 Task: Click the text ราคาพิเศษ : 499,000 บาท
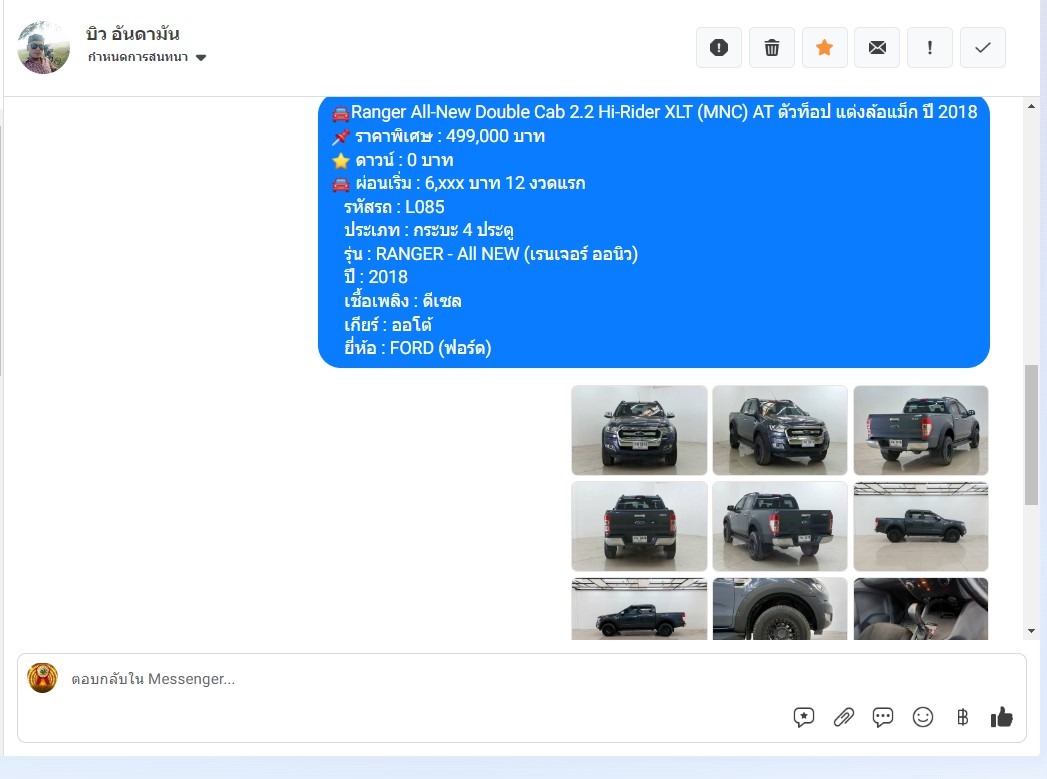449,136
